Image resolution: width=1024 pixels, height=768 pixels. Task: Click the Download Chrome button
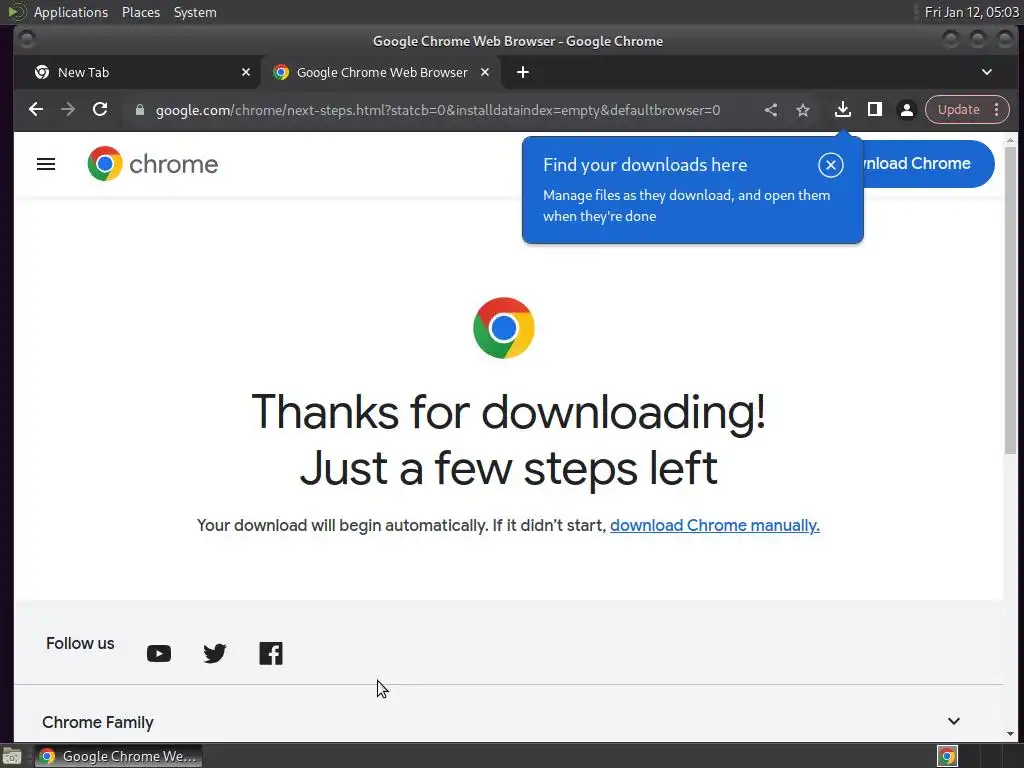(x=929, y=164)
